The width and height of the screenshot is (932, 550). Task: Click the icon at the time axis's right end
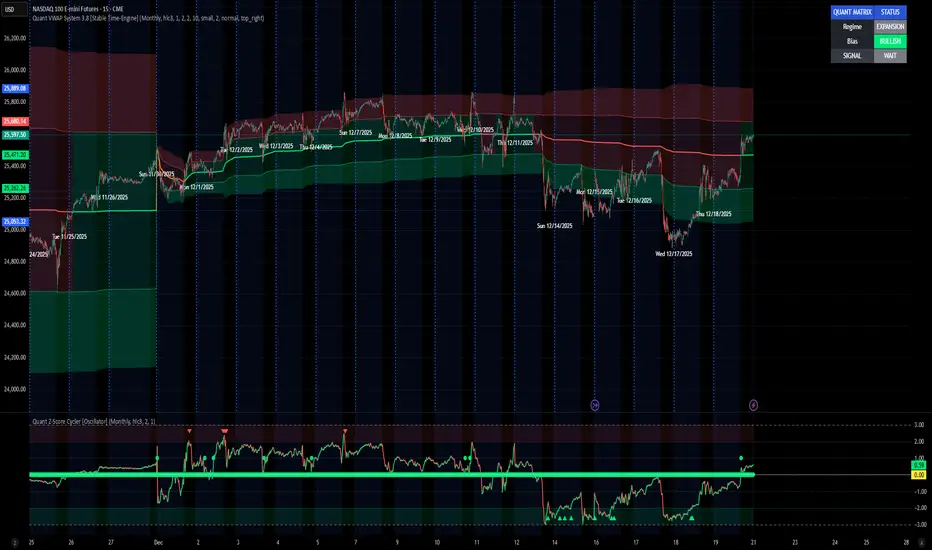point(921,543)
